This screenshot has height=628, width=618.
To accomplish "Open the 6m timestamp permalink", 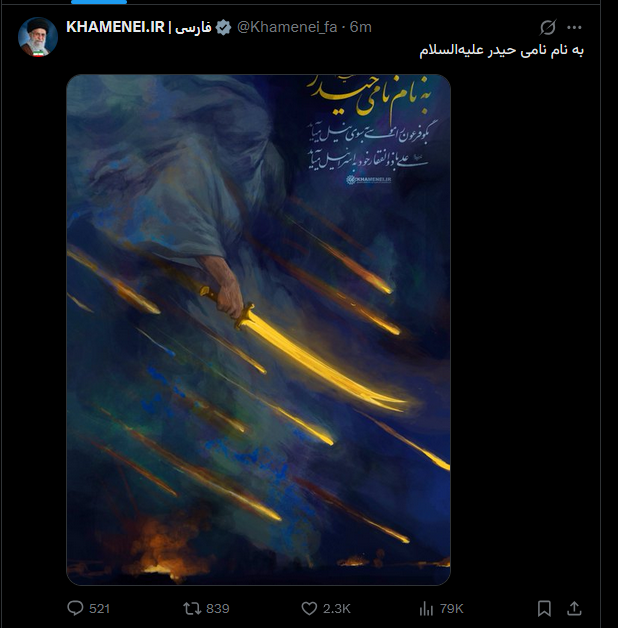I will [x=360, y=27].
